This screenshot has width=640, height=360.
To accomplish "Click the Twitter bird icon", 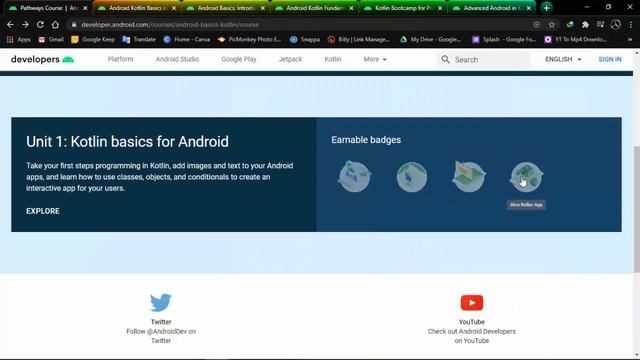I will pyautogui.click(x=161, y=302).
